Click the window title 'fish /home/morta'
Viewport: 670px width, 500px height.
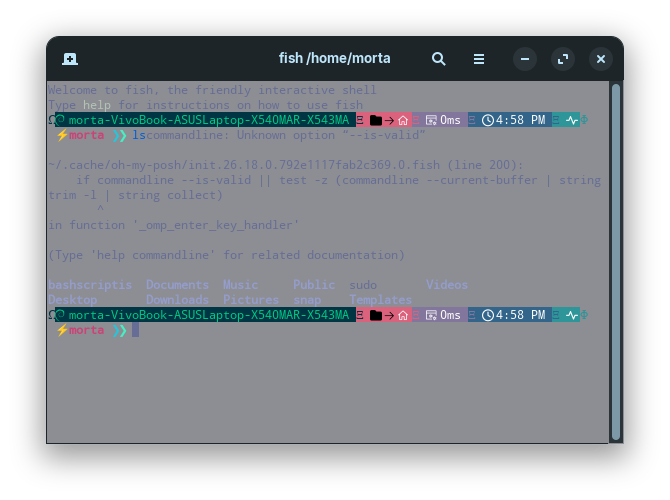tap(335, 58)
